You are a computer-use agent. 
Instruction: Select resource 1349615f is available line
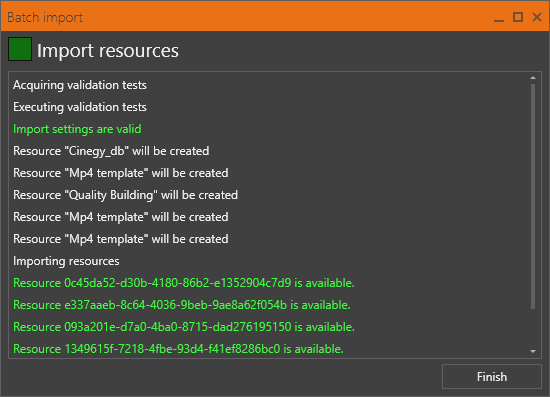point(178,349)
